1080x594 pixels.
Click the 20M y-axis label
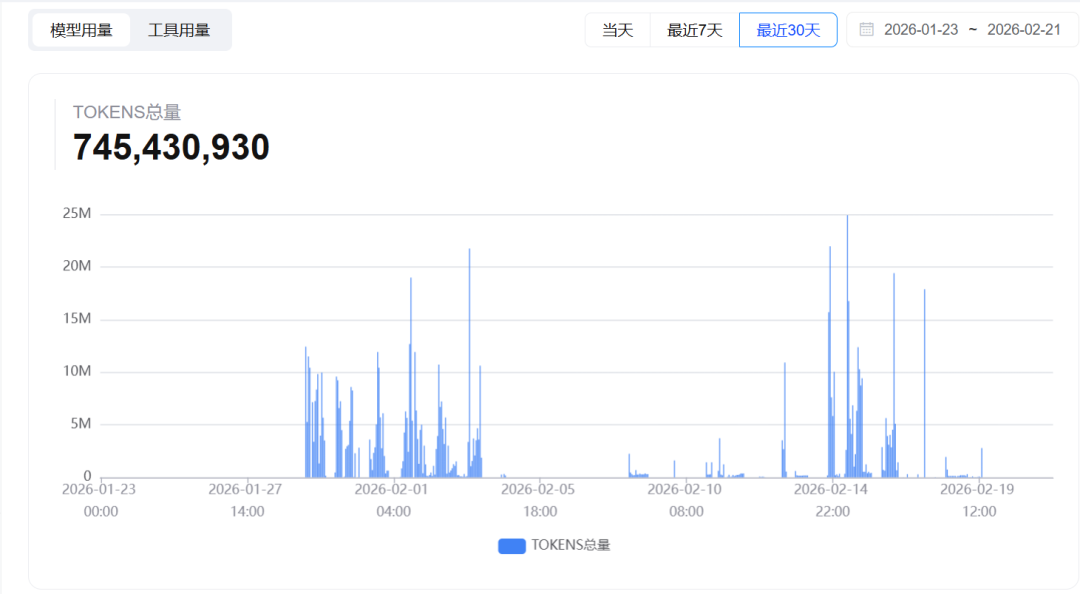tap(76, 266)
